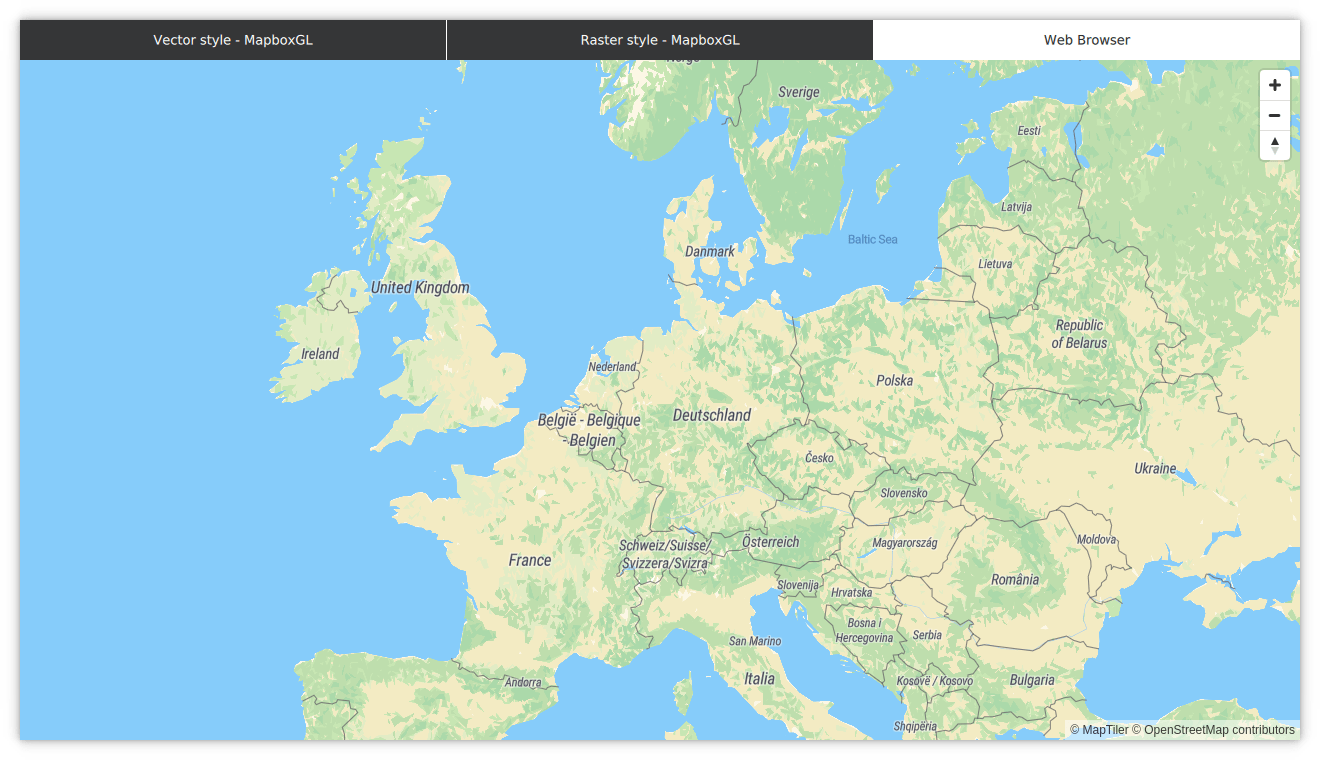Click the zoom in plus icon
The width and height of the screenshot is (1320, 760).
1274,85
